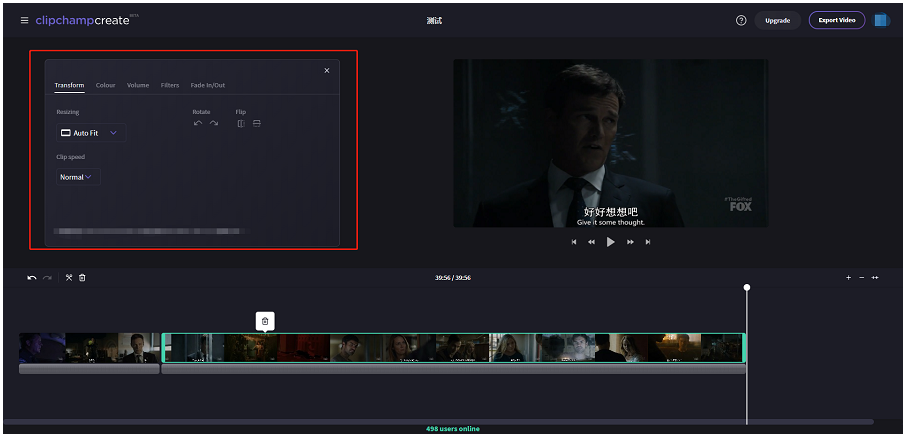Rotate clip counter-clockwise
The height and width of the screenshot is (438, 908).
(198, 123)
